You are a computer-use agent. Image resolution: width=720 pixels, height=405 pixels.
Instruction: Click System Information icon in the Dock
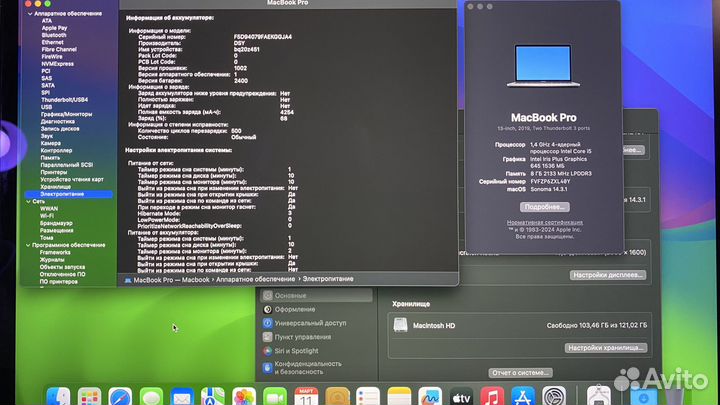pos(598,397)
